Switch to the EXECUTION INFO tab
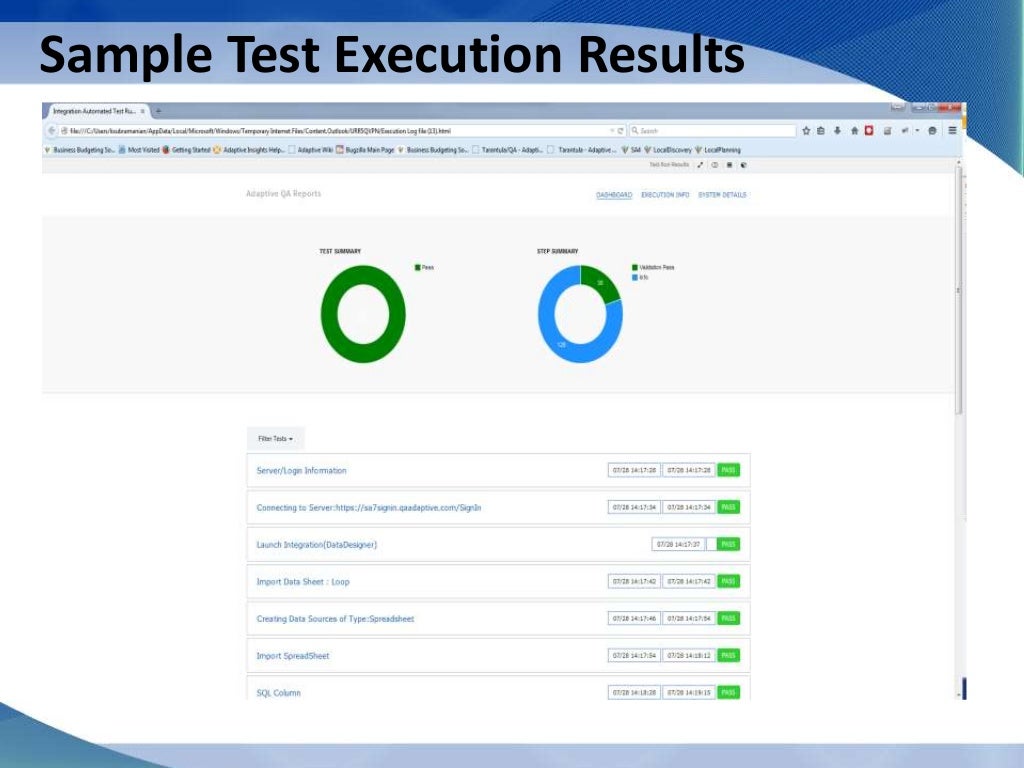Screen dimensions: 1024x768 (x=665, y=195)
